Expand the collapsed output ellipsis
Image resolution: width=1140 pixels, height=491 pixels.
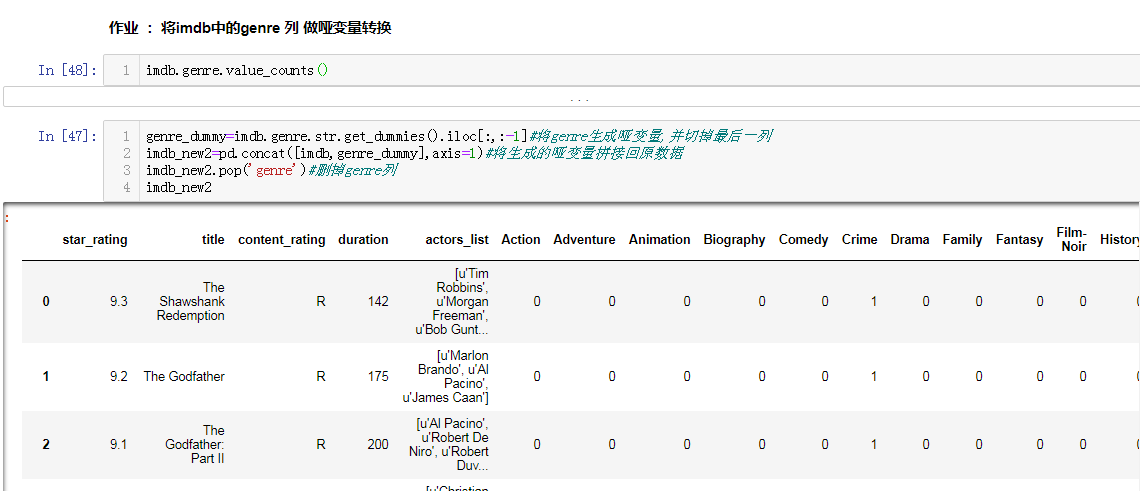tap(579, 98)
